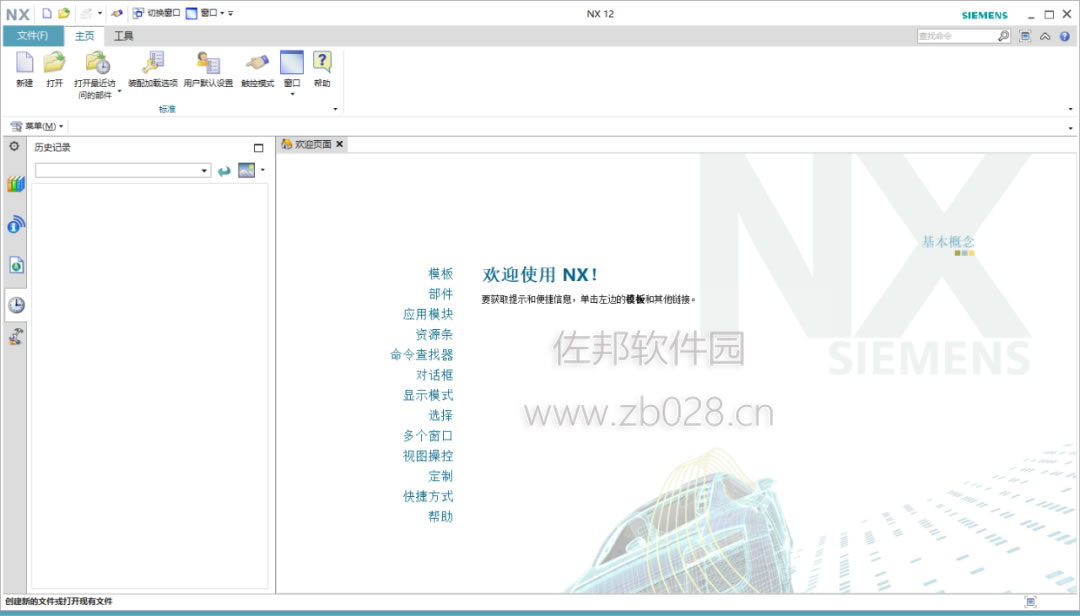Click 用户默认设置 customer defaults icon
Viewport: 1080px width, 616px height.
point(208,69)
